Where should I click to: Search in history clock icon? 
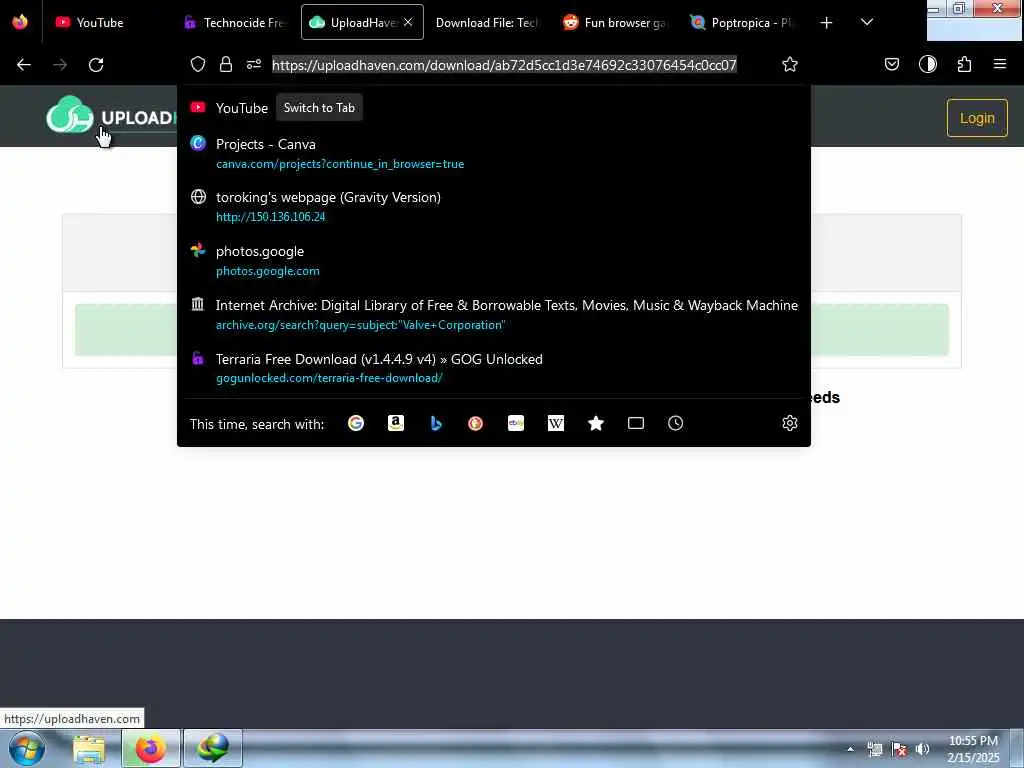click(676, 423)
